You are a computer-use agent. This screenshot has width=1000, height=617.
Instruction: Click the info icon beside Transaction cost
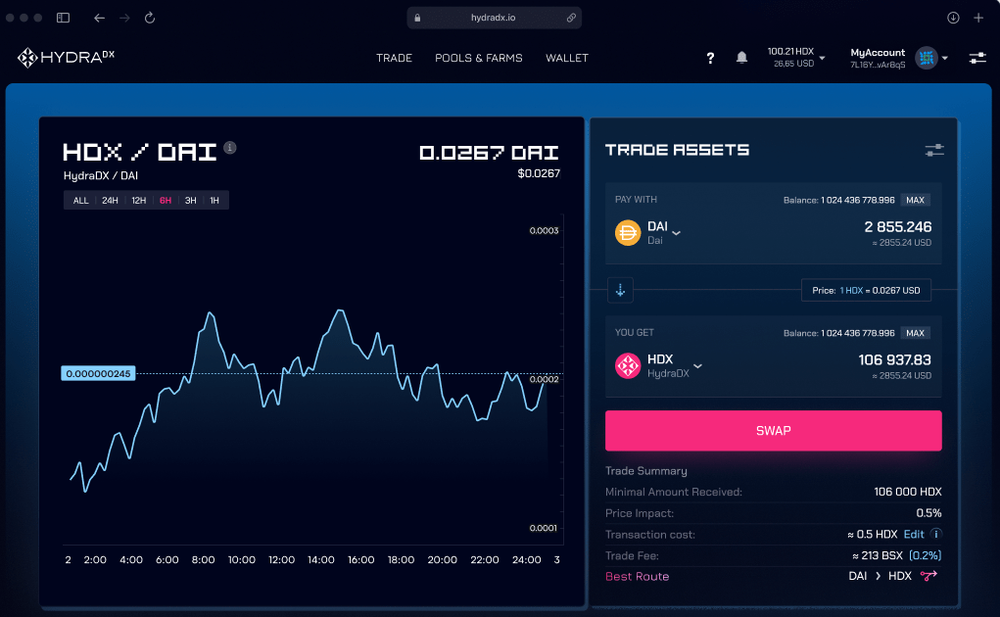934,534
